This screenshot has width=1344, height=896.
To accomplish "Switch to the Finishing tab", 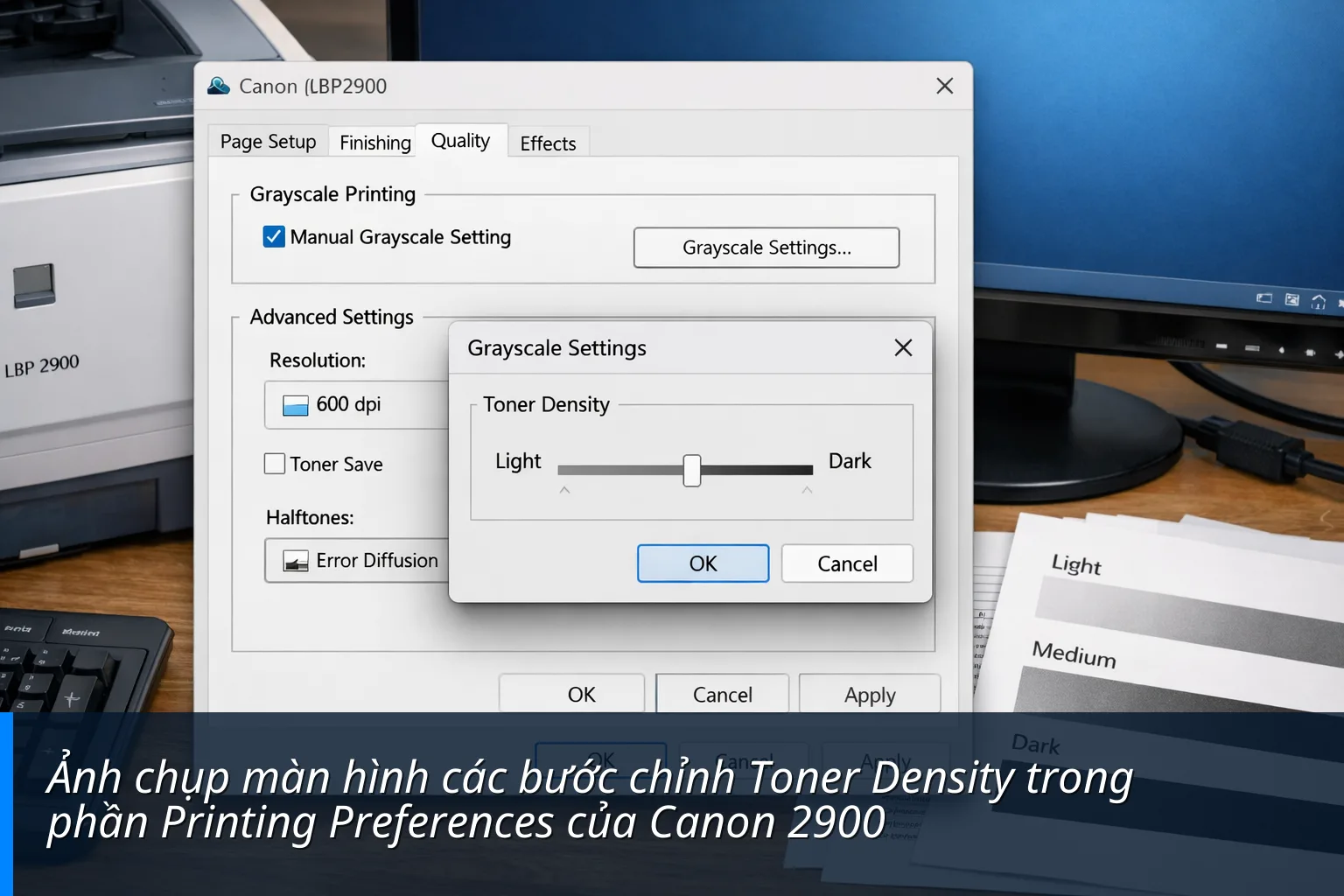I will click(375, 143).
